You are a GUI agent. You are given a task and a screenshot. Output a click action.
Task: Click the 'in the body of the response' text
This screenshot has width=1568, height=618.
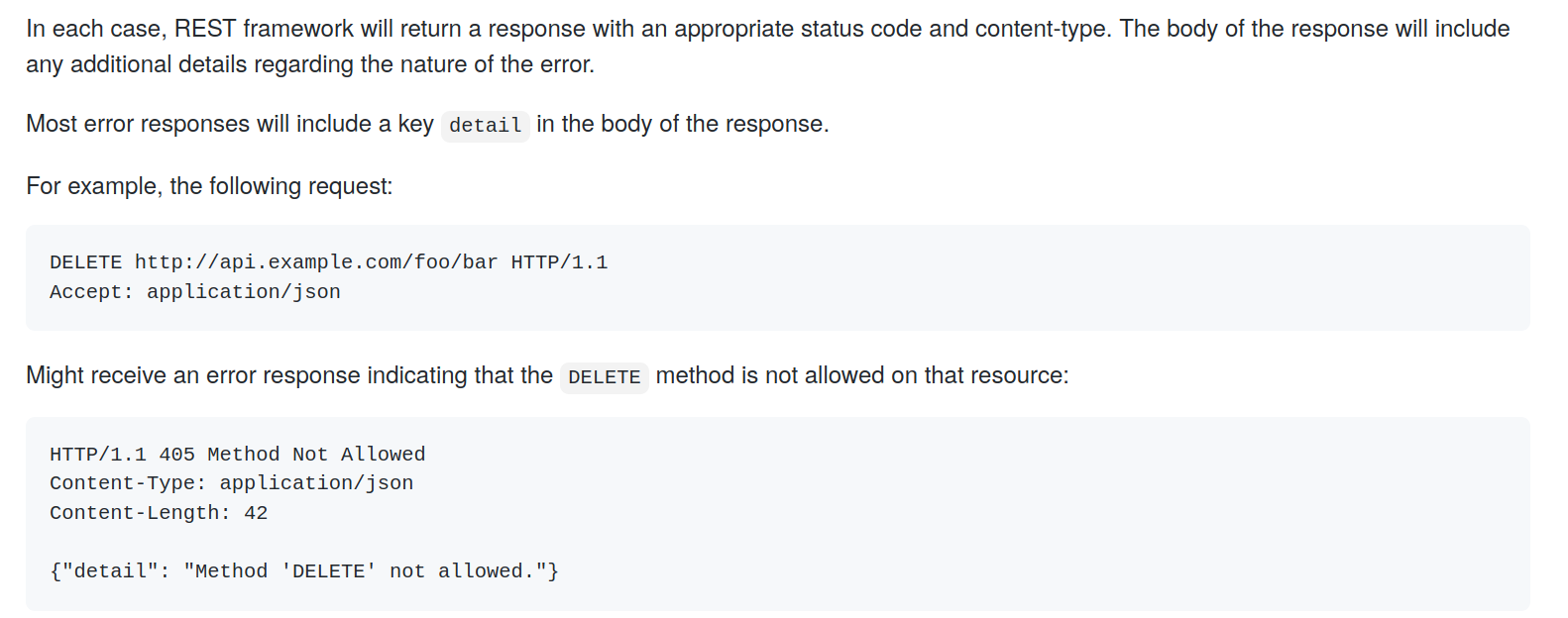click(x=683, y=124)
